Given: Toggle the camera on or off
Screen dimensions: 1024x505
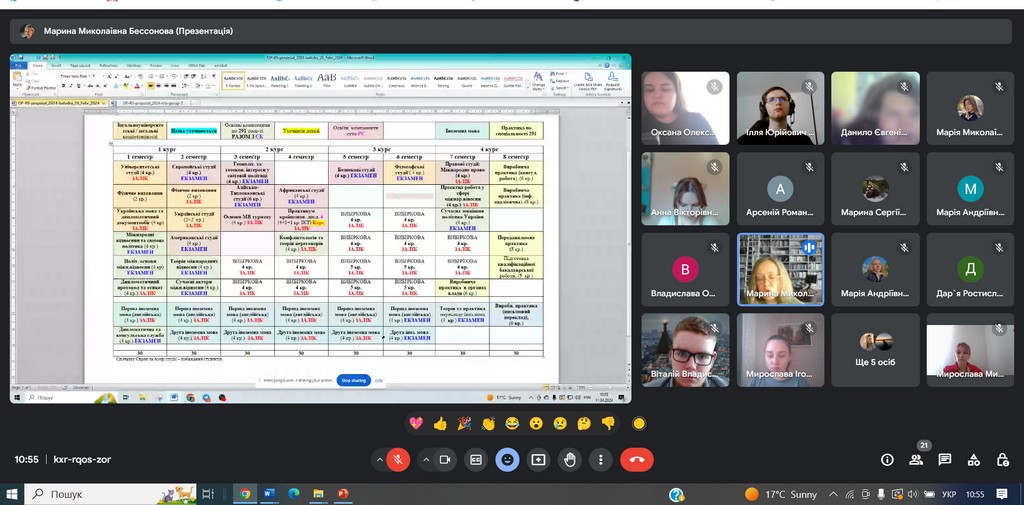Looking at the screenshot, I should [446, 459].
